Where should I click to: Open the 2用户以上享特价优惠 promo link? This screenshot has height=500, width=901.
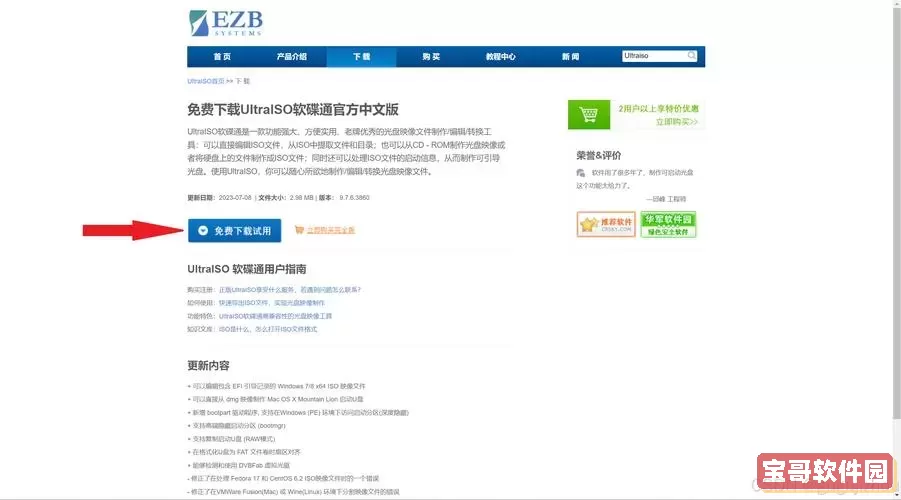[x=659, y=108]
